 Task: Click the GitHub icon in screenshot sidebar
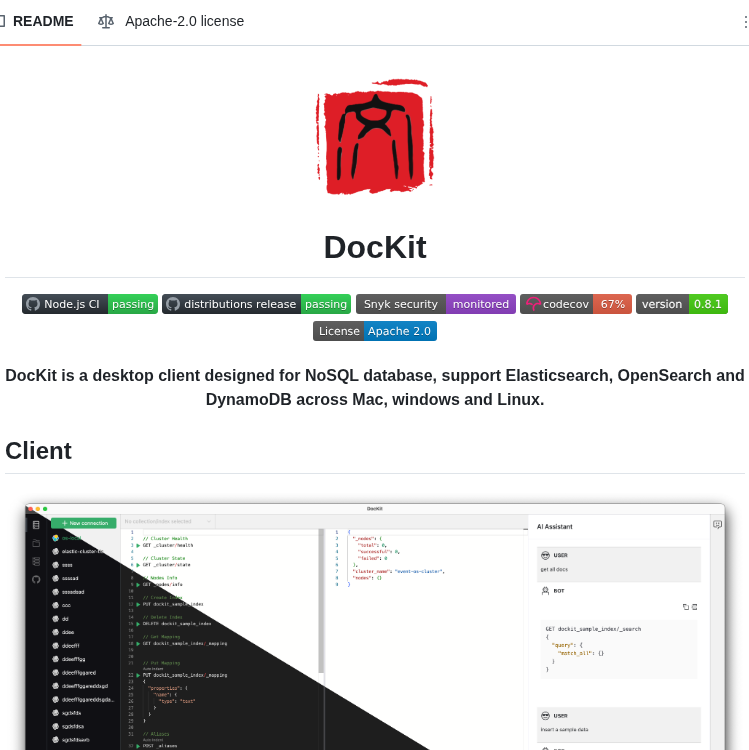(x=36, y=580)
